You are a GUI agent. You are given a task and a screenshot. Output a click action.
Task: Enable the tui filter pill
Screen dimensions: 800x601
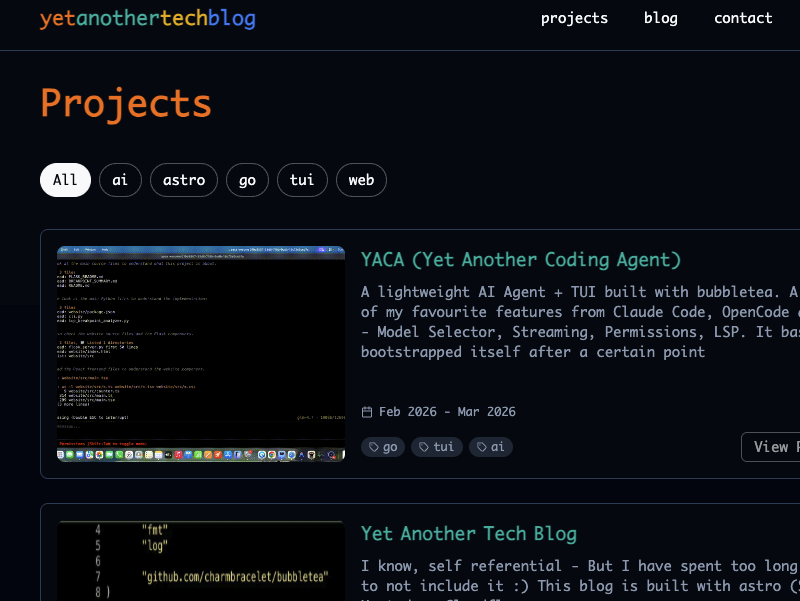pyautogui.click(x=302, y=180)
